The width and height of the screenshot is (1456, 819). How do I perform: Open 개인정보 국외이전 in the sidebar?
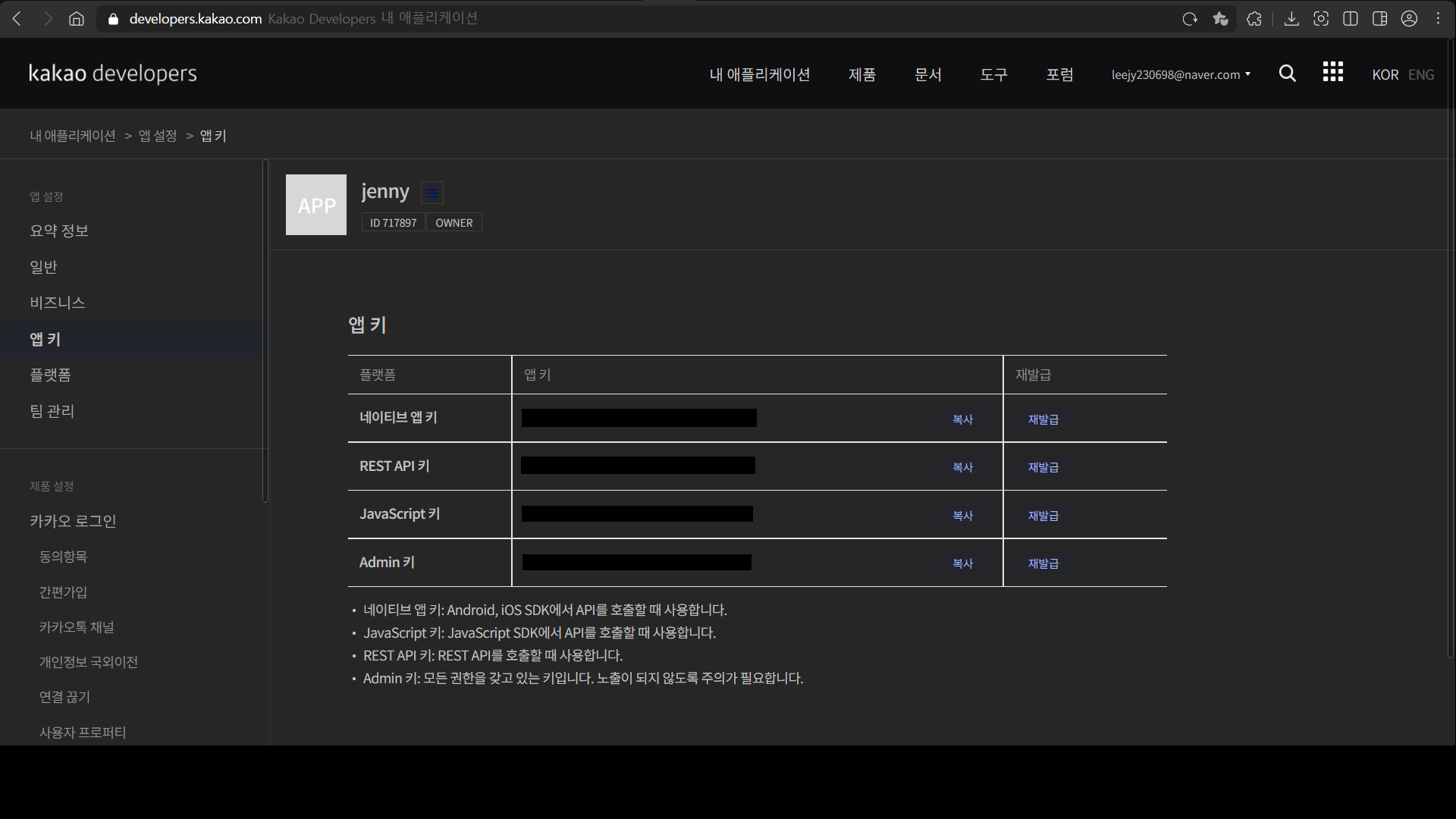coord(89,662)
